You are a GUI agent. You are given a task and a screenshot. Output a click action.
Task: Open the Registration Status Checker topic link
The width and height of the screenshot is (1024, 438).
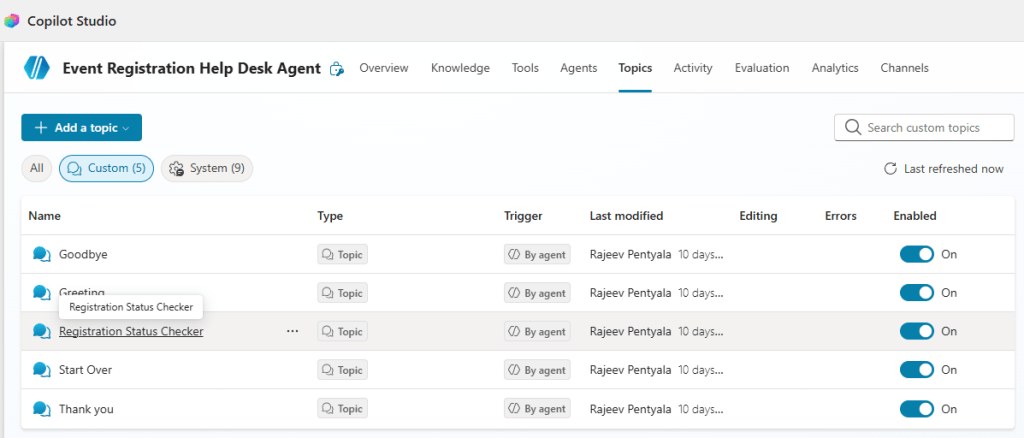coord(131,331)
